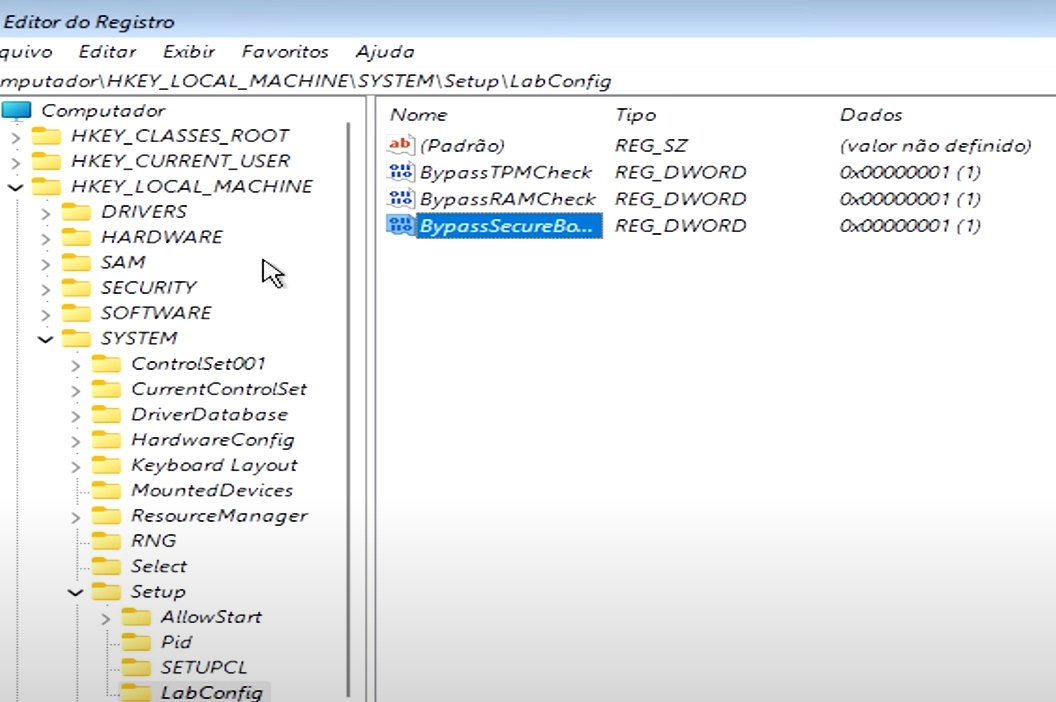The image size is (1056, 702).
Task: Select the MountedDevices key label
Action: click(x=212, y=490)
